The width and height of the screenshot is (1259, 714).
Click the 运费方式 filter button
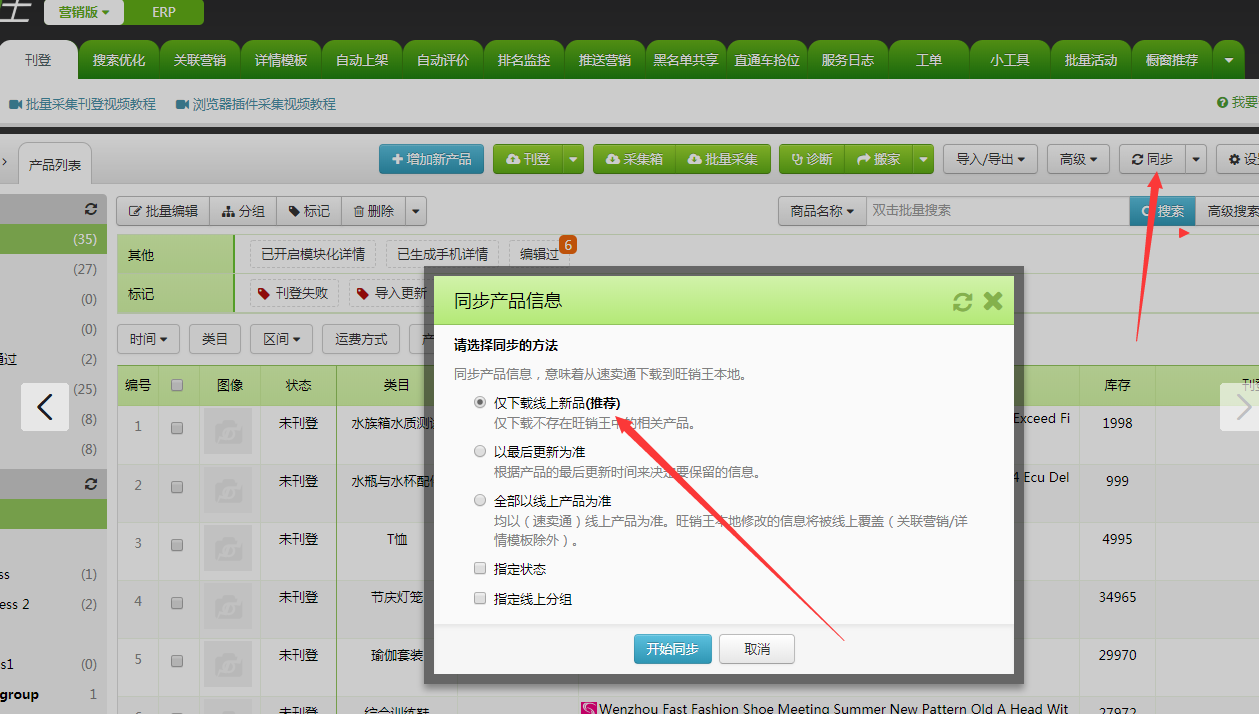tap(361, 339)
